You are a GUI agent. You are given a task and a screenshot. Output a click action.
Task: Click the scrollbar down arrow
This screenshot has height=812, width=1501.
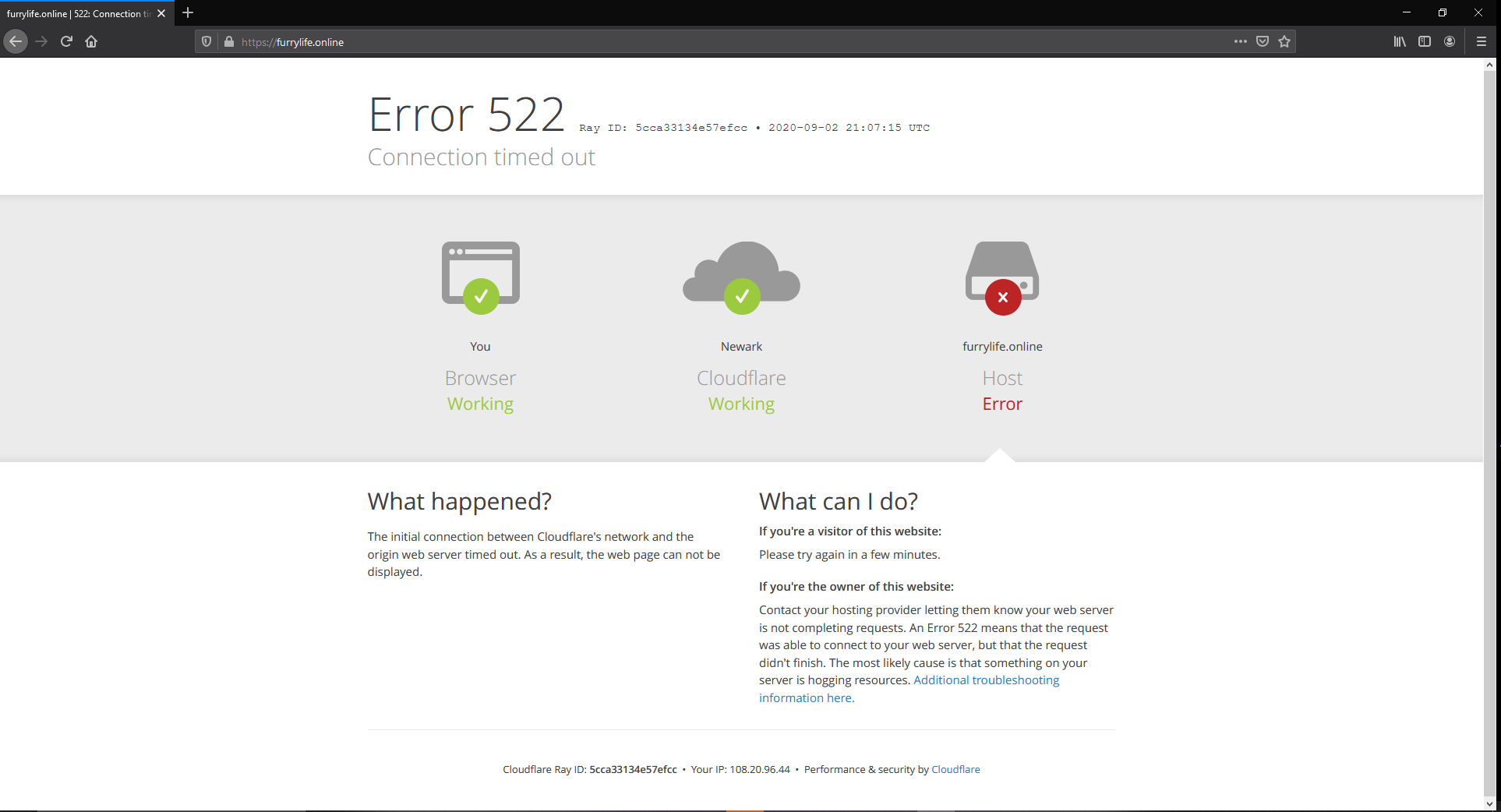[x=1489, y=803]
